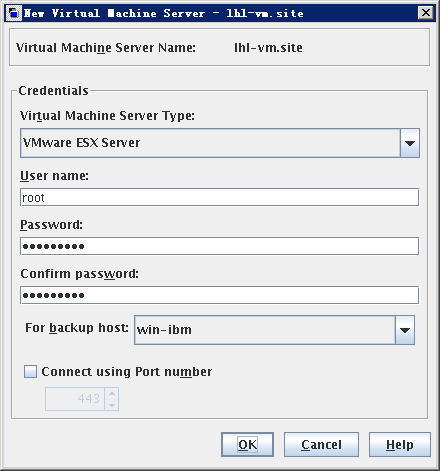The image size is (440, 471).
Task: Focus the Confirm password field
Action: pyautogui.click(x=219, y=295)
